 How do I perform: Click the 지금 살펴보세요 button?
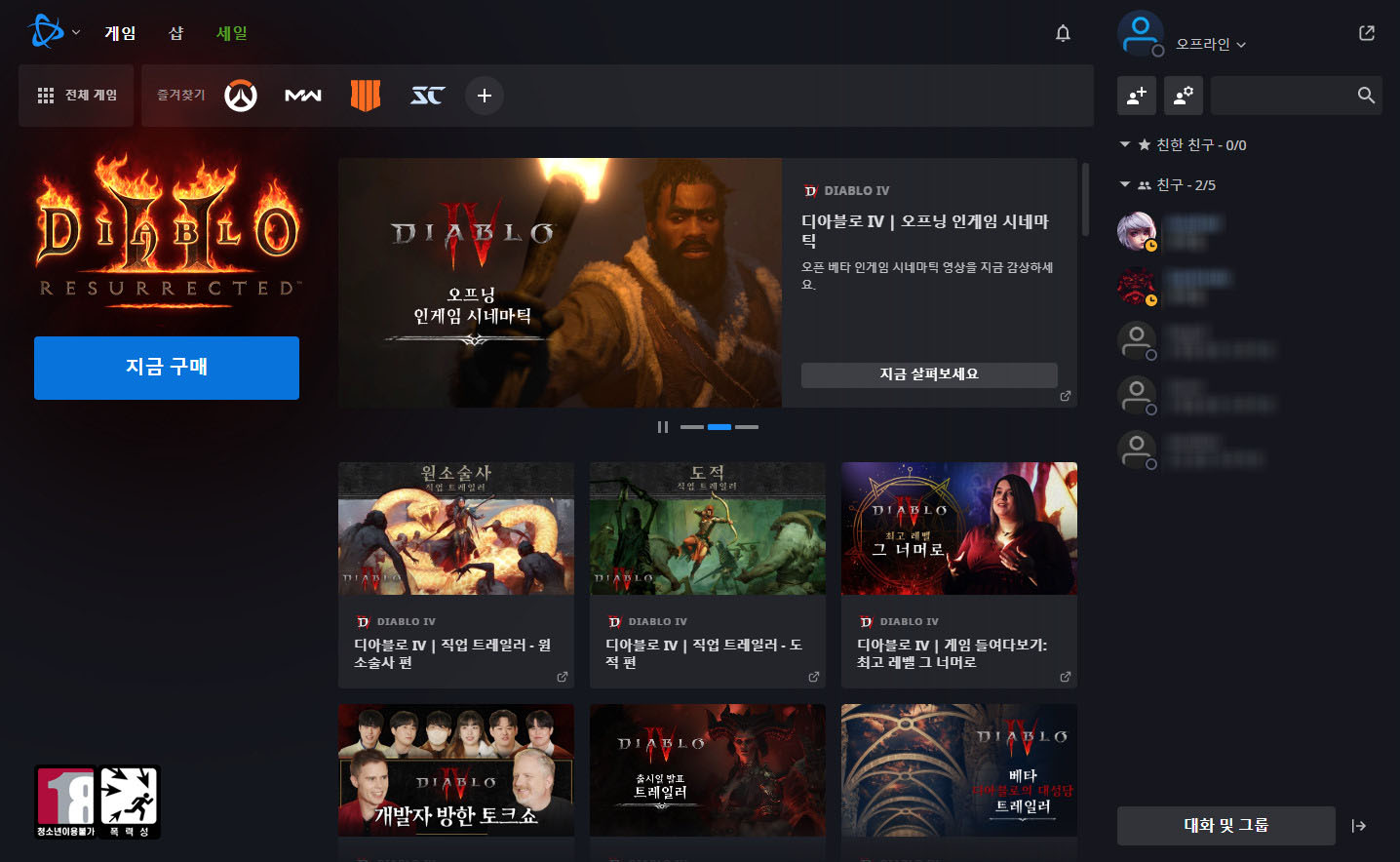(929, 374)
